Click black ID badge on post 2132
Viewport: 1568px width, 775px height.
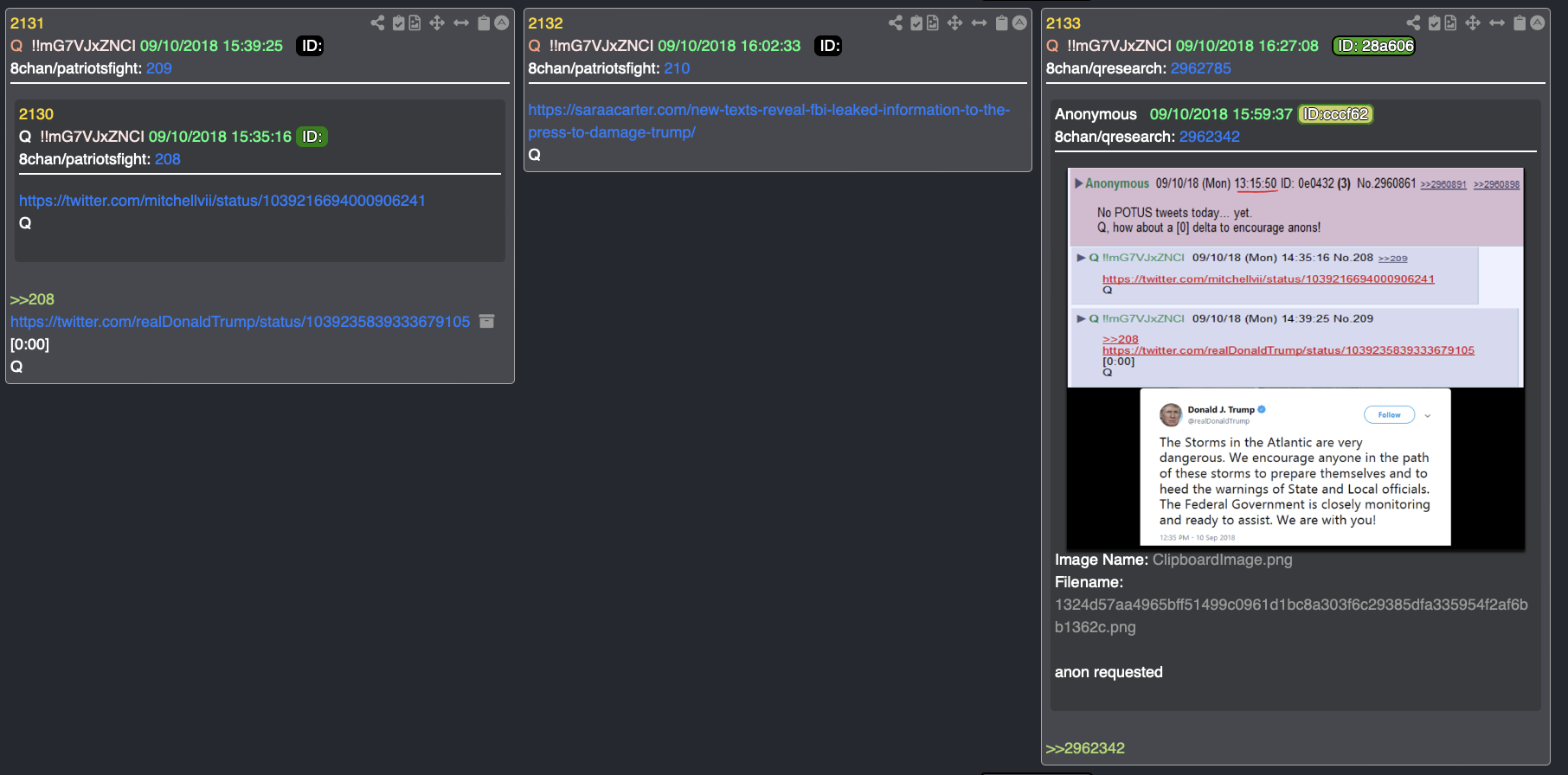[x=829, y=46]
